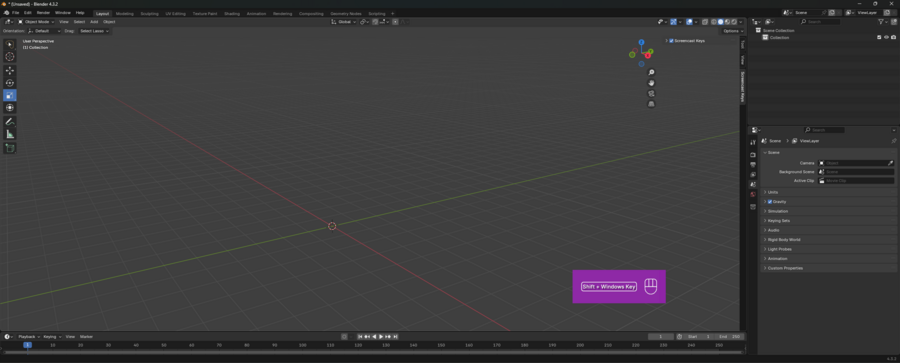Open the viewport Options dropdown
Image resolution: width=900 pixels, height=363 pixels.
732,31
